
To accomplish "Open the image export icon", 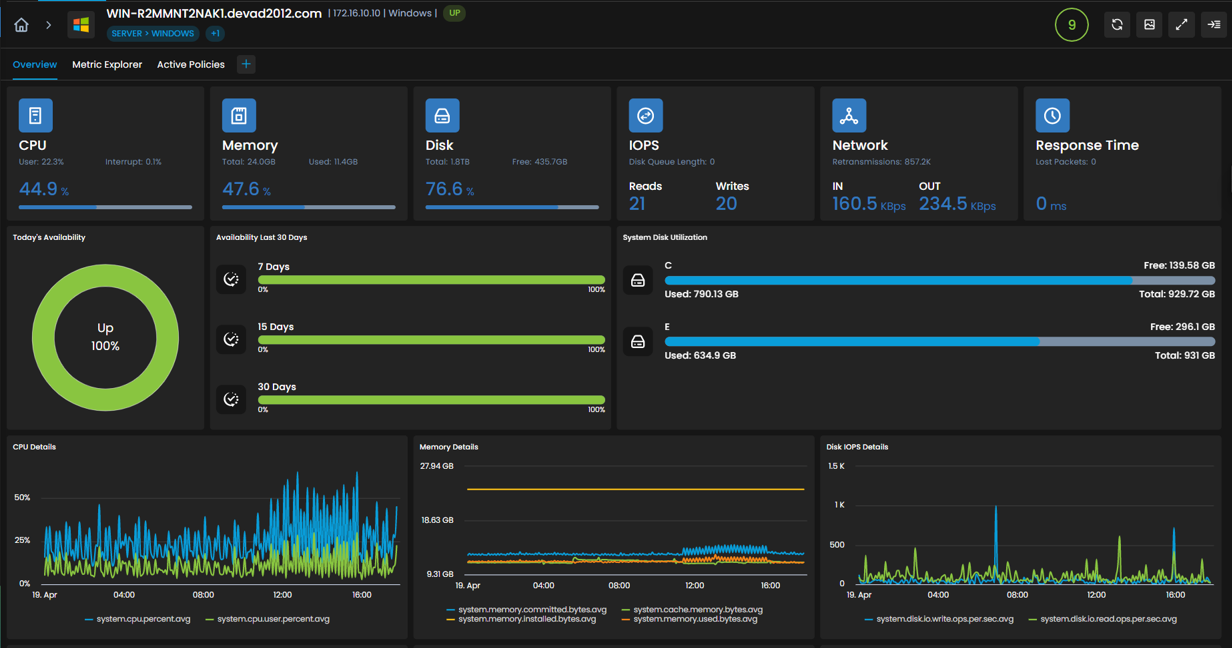I will pos(1149,24).
